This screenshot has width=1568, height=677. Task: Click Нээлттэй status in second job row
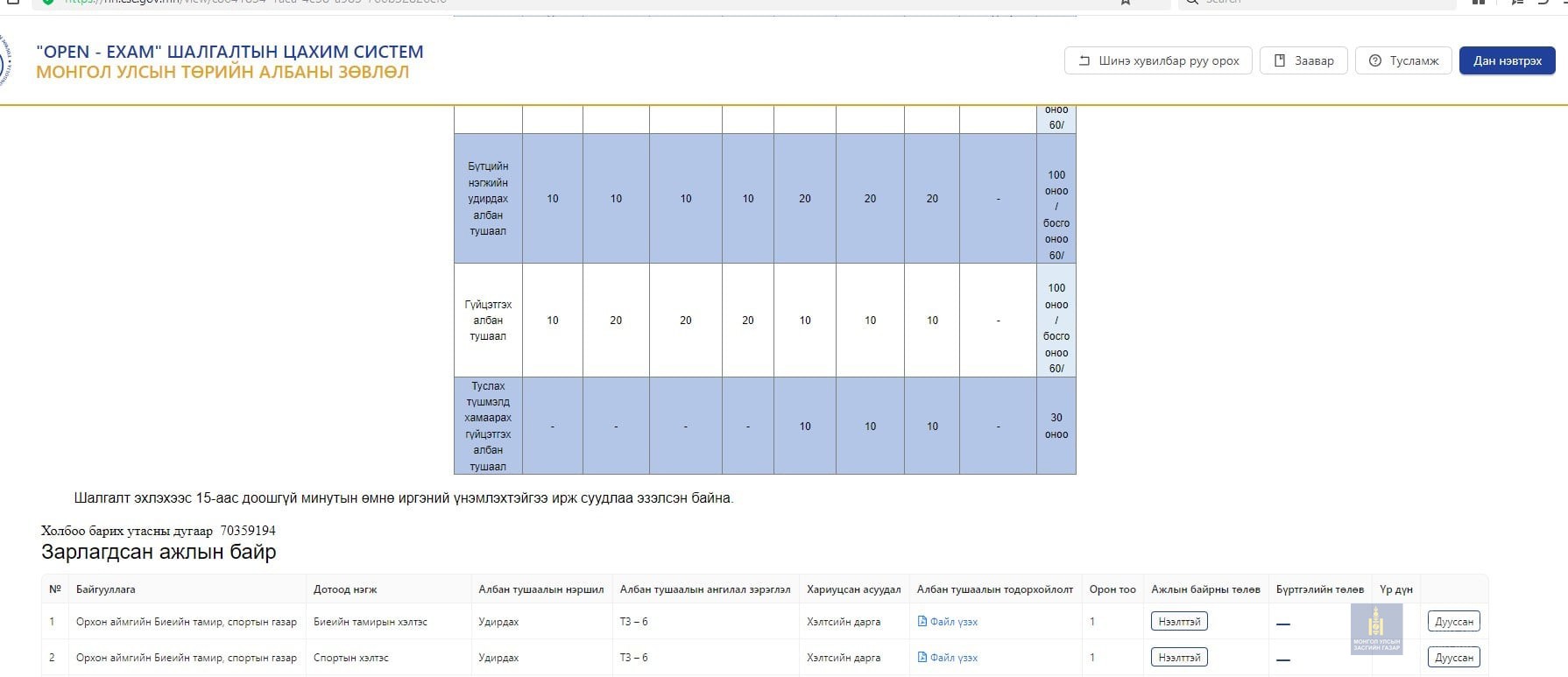[1178, 657]
